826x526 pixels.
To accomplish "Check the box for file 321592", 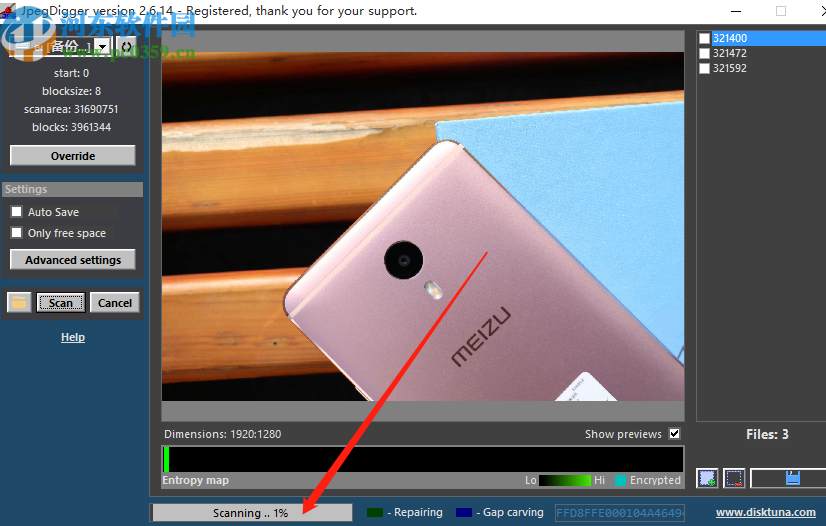I will coord(704,68).
